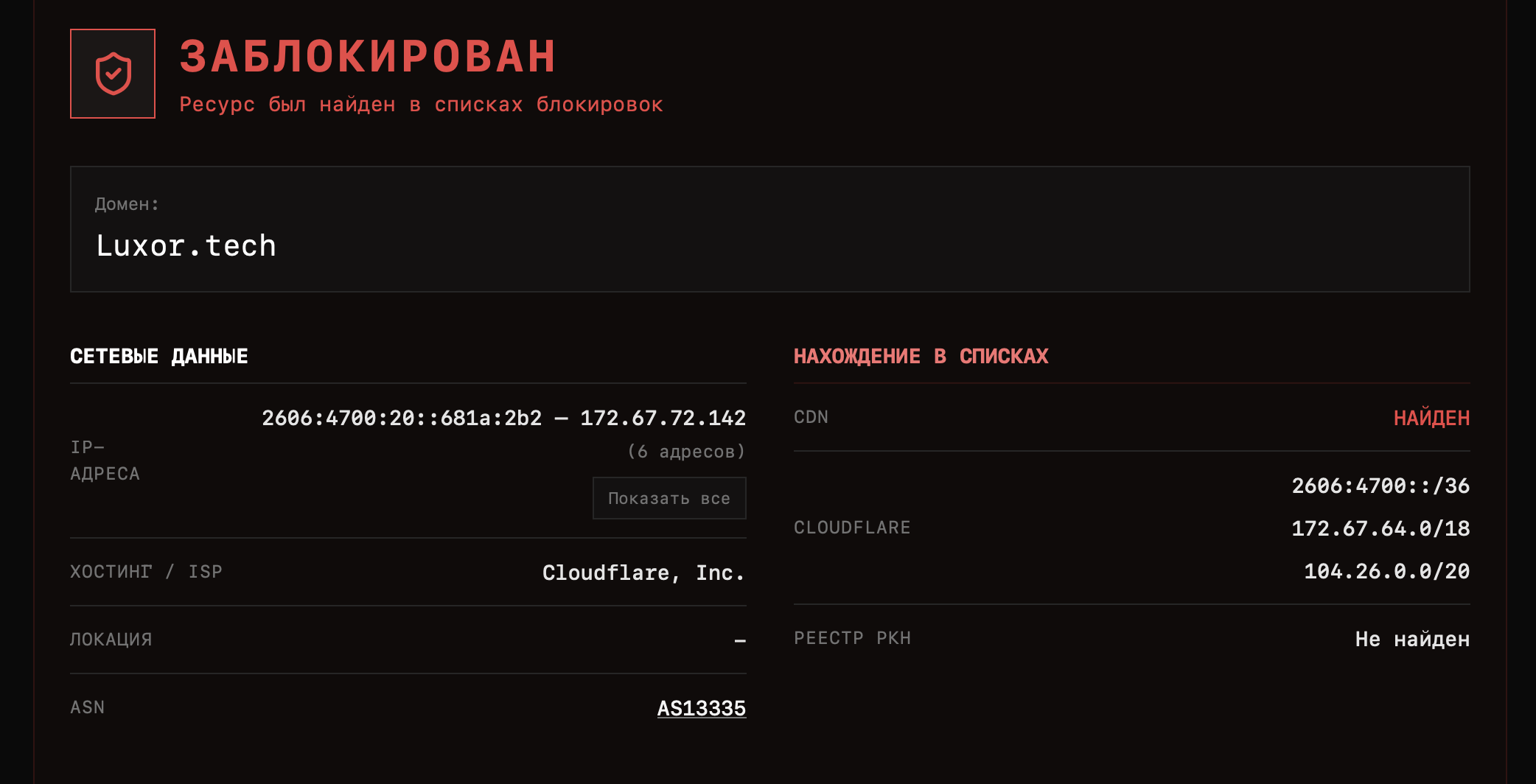
Task: Select the "Cloudflare, Inc." hosting value
Action: pos(643,573)
